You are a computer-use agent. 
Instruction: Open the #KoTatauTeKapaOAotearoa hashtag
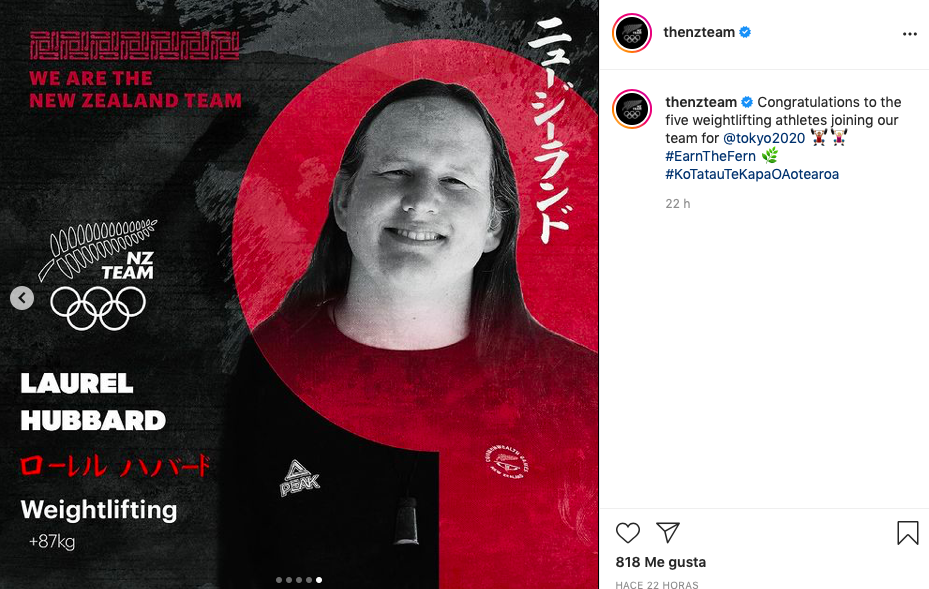click(752, 174)
